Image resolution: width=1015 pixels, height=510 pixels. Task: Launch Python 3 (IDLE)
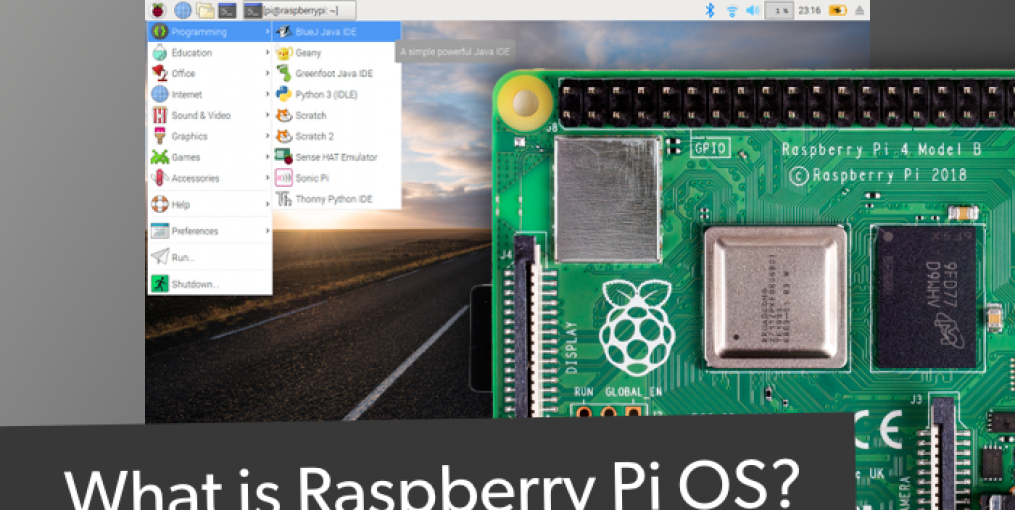(x=337, y=94)
